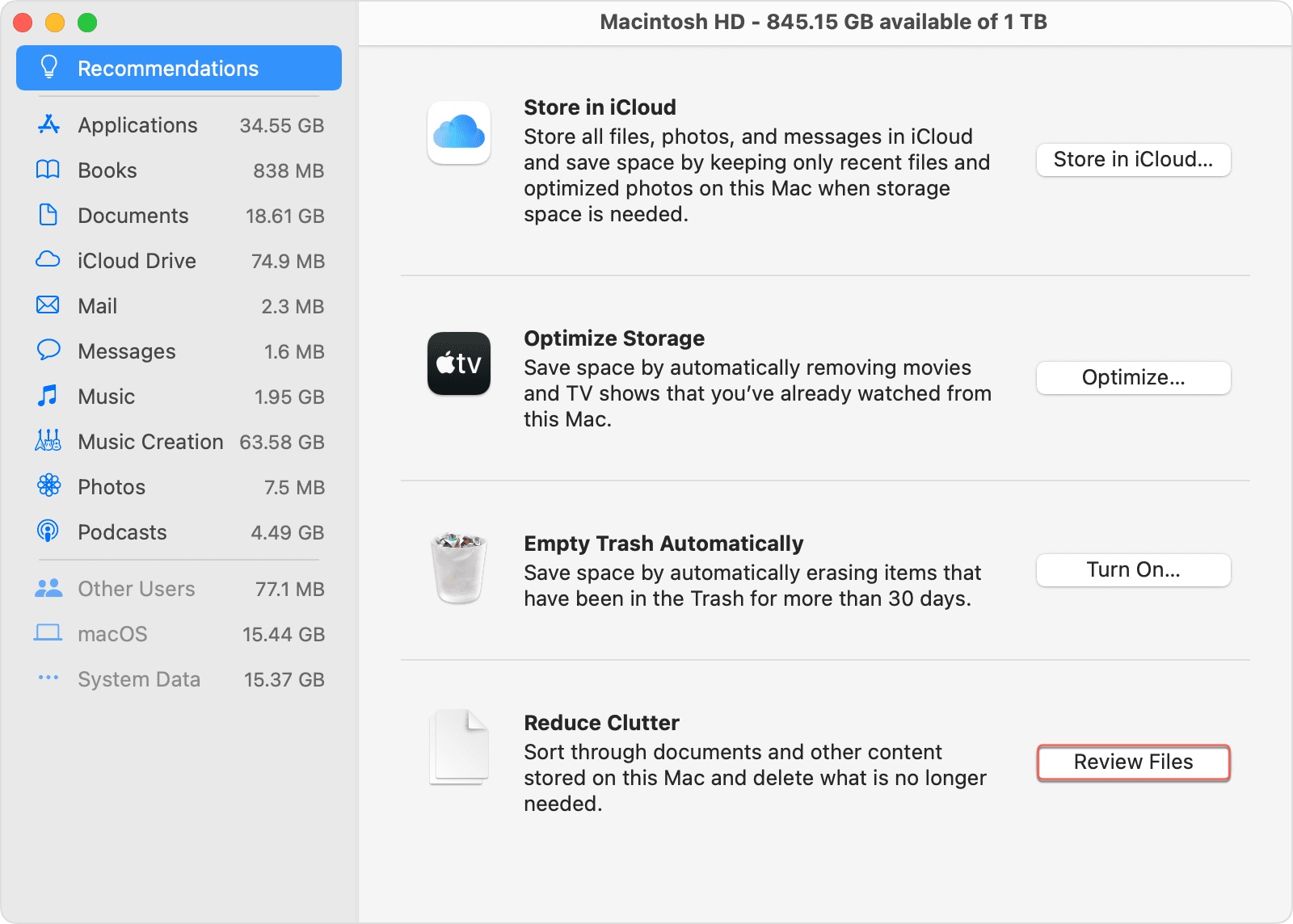Click the Messages speech bubble icon

pos(48,351)
